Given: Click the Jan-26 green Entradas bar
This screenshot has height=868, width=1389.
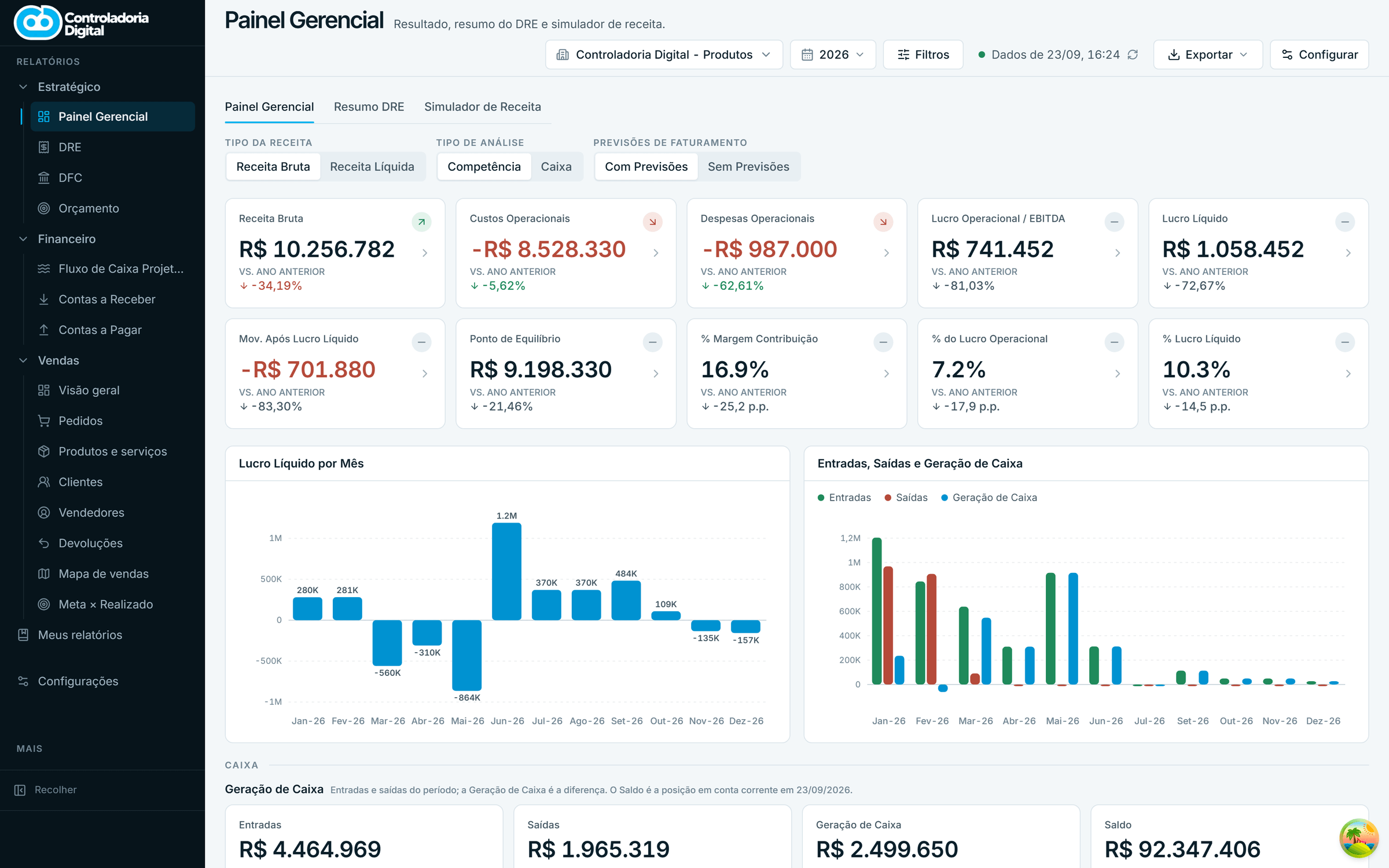Looking at the screenshot, I should [877, 611].
